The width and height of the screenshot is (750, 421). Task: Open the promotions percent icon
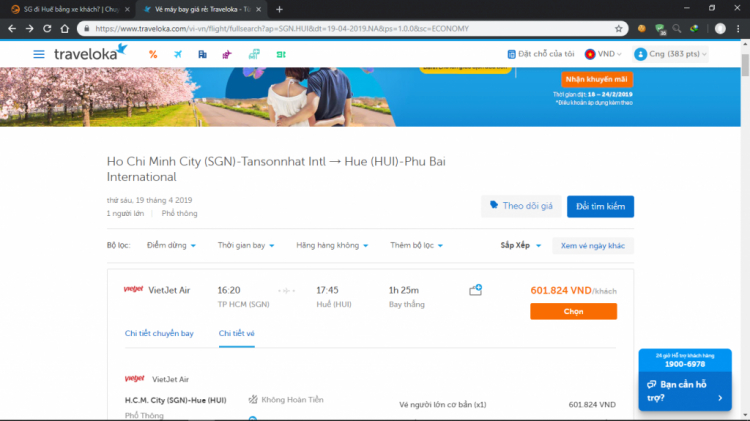coord(153,55)
